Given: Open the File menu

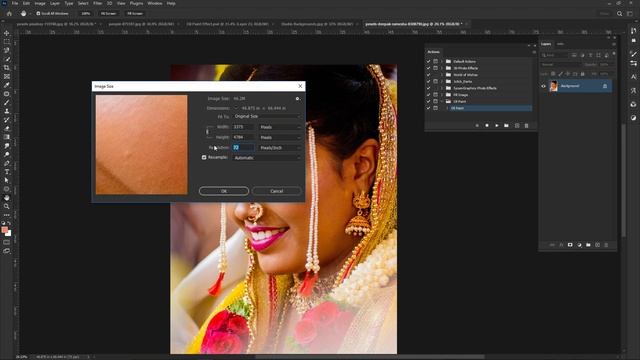Looking at the screenshot, I should tap(15, 3).
